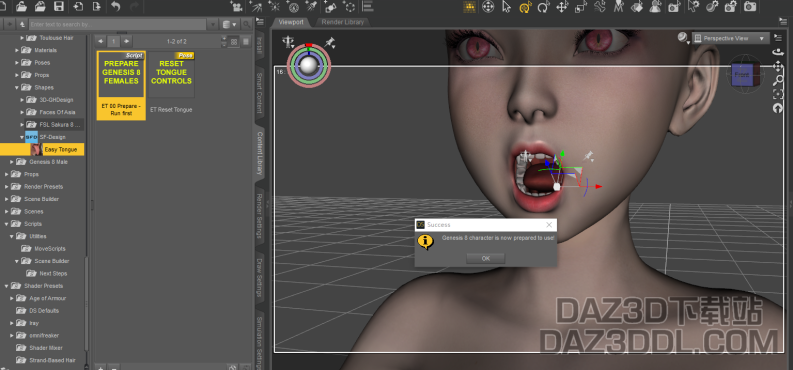This screenshot has width=793, height=370.
Task: Click the Render camera icon at far right
Action: 751,6
